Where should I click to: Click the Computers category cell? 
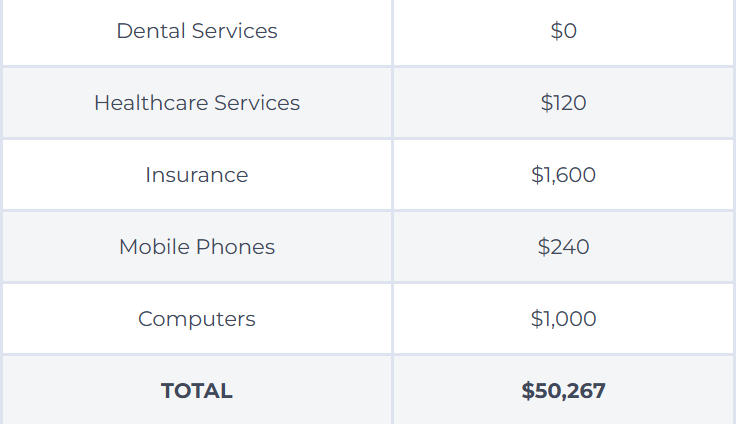pos(197,318)
